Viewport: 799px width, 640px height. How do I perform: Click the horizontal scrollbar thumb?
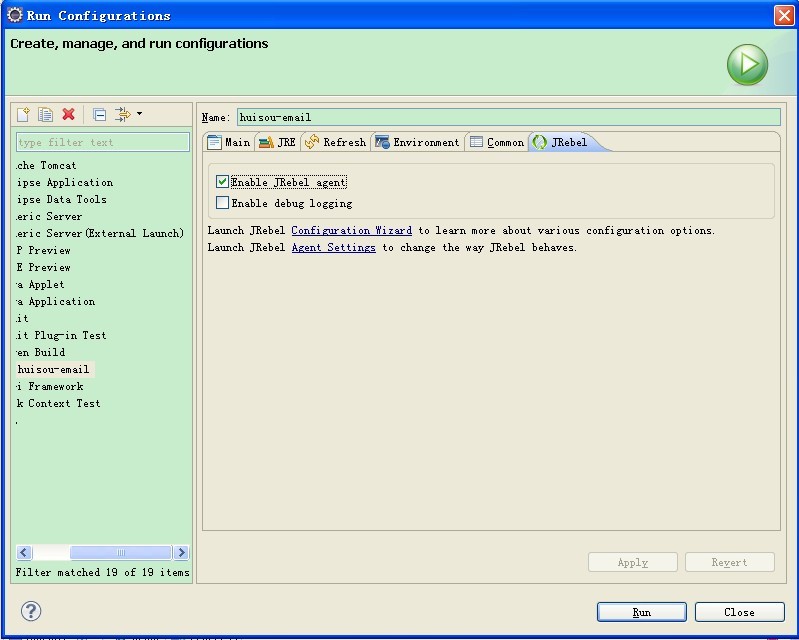coord(121,552)
